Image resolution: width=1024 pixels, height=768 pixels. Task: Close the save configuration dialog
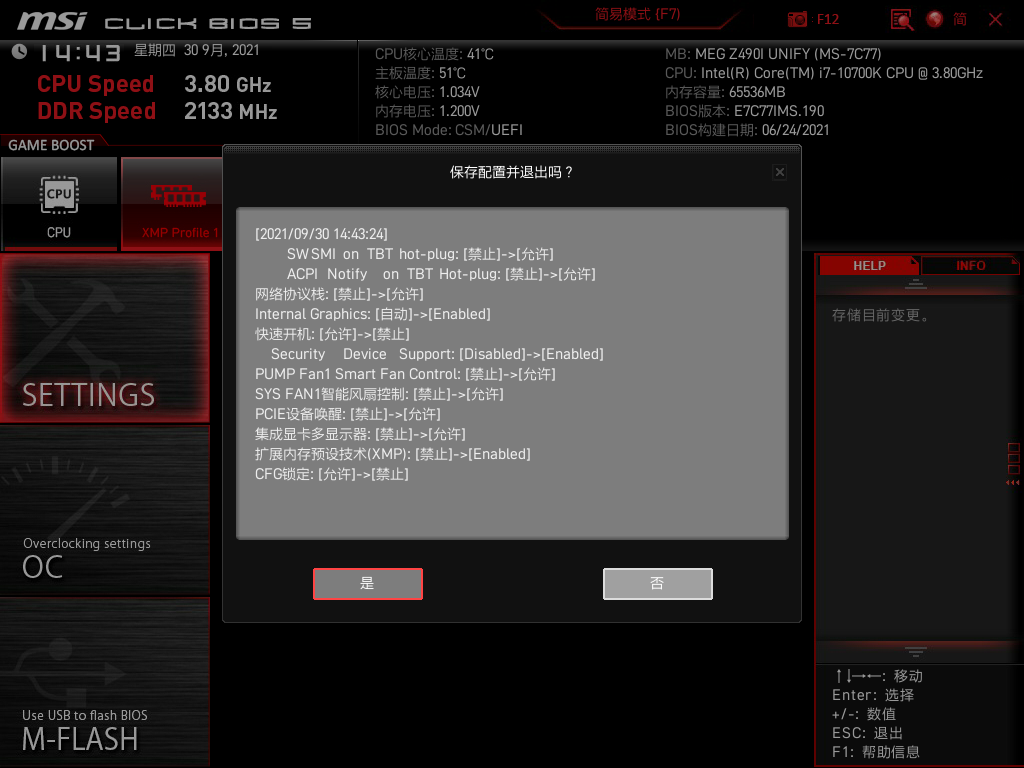pos(780,172)
